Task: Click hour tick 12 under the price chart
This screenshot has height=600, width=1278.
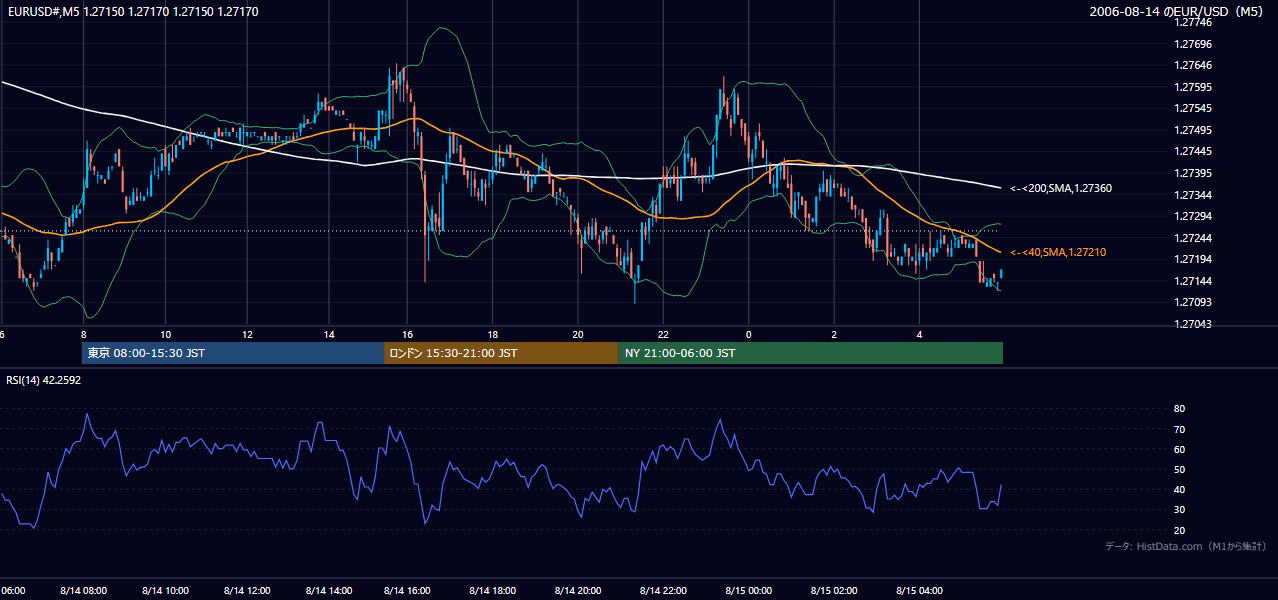Action: (x=248, y=334)
